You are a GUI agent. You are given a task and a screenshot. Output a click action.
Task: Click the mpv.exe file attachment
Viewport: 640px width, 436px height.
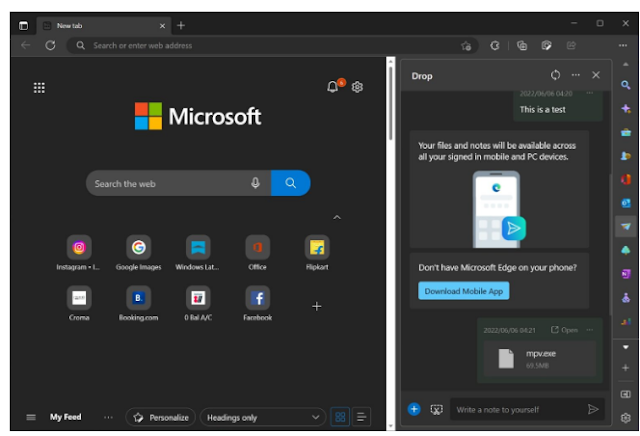point(540,358)
